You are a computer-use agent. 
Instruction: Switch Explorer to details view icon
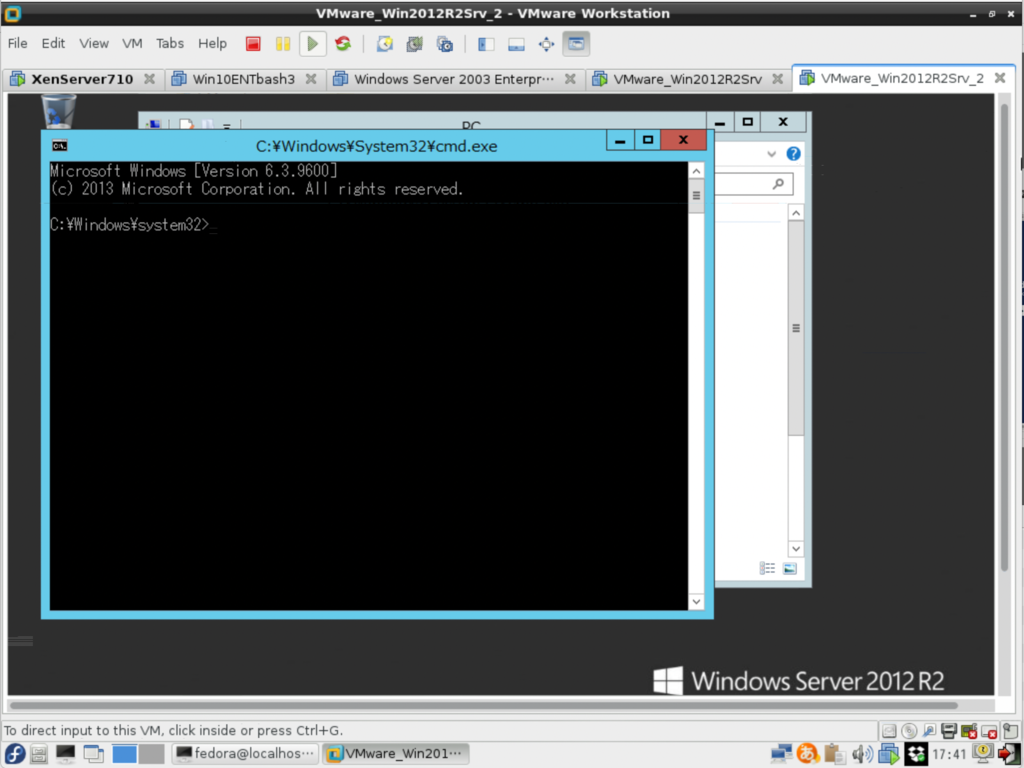(767, 568)
